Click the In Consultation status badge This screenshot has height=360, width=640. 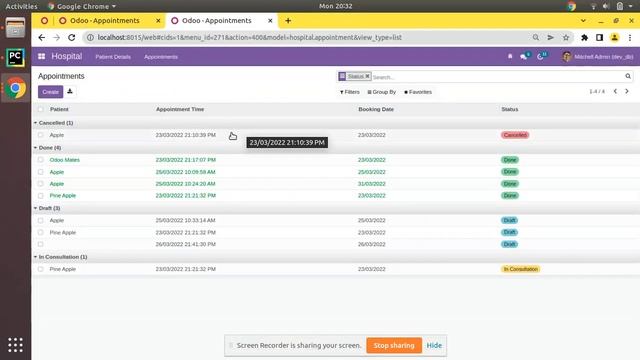(x=520, y=269)
